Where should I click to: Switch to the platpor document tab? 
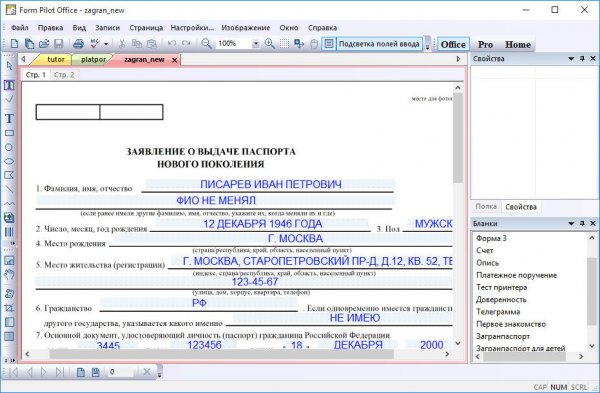click(x=93, y=59)
